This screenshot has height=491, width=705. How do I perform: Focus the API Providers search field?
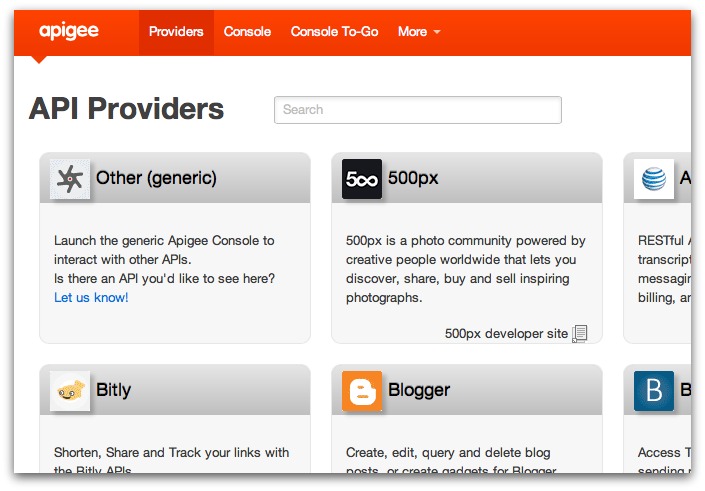click(x=418, y=110)
